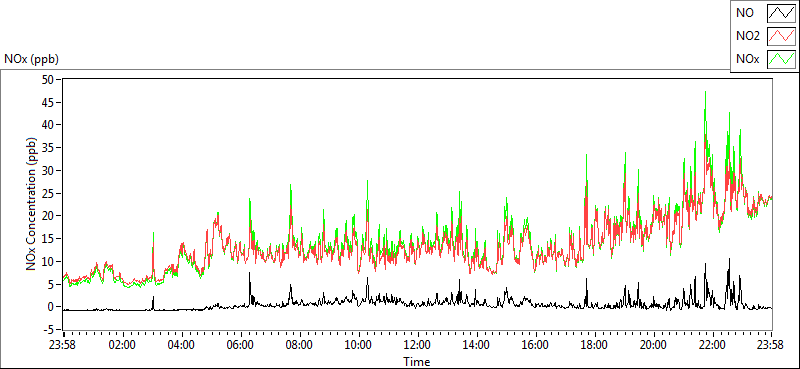Click the NOx green line legend icon
The image size is (800, 369).
click(781, 59)
